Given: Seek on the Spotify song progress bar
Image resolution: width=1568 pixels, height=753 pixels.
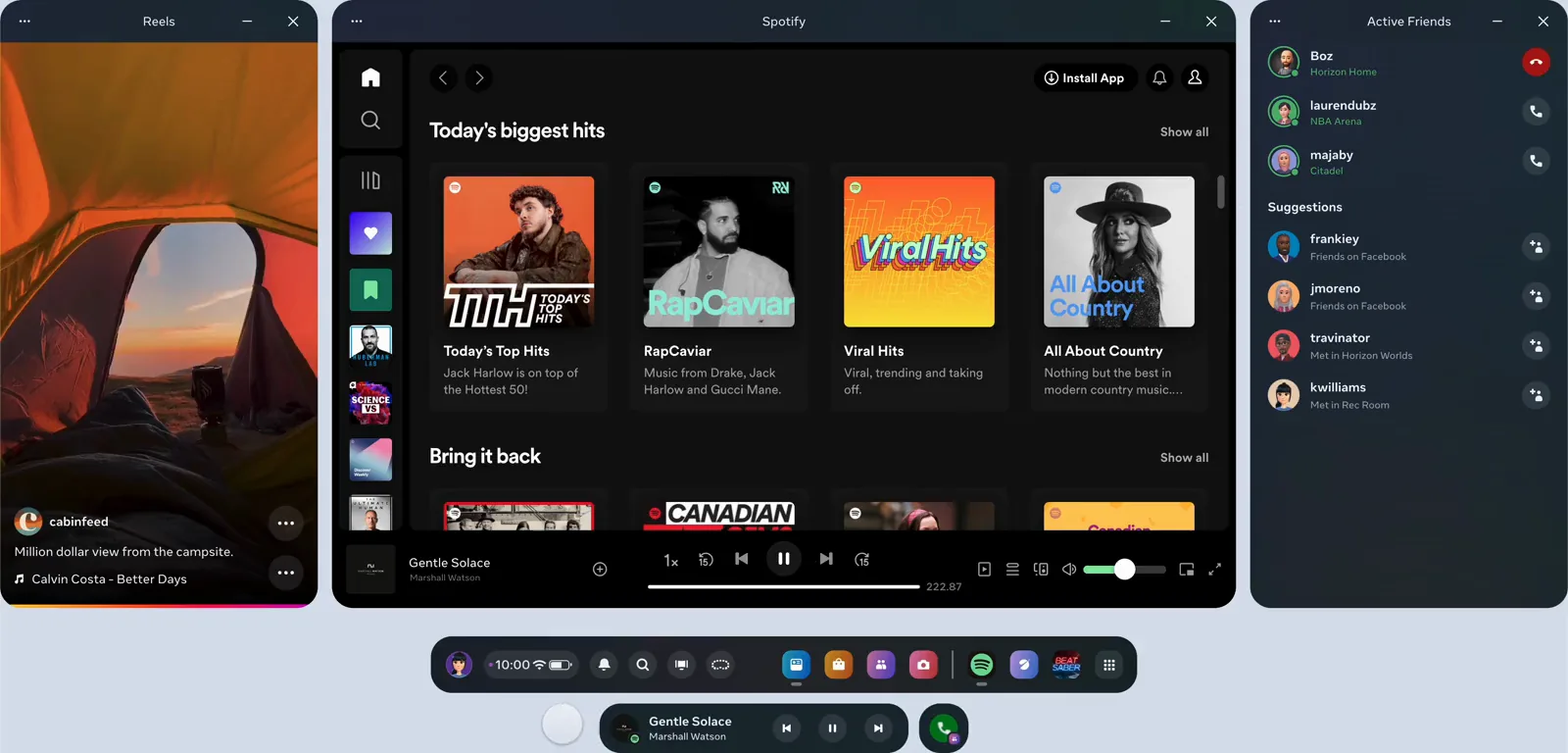Looking at the screenshot, I should coord(783,586).
